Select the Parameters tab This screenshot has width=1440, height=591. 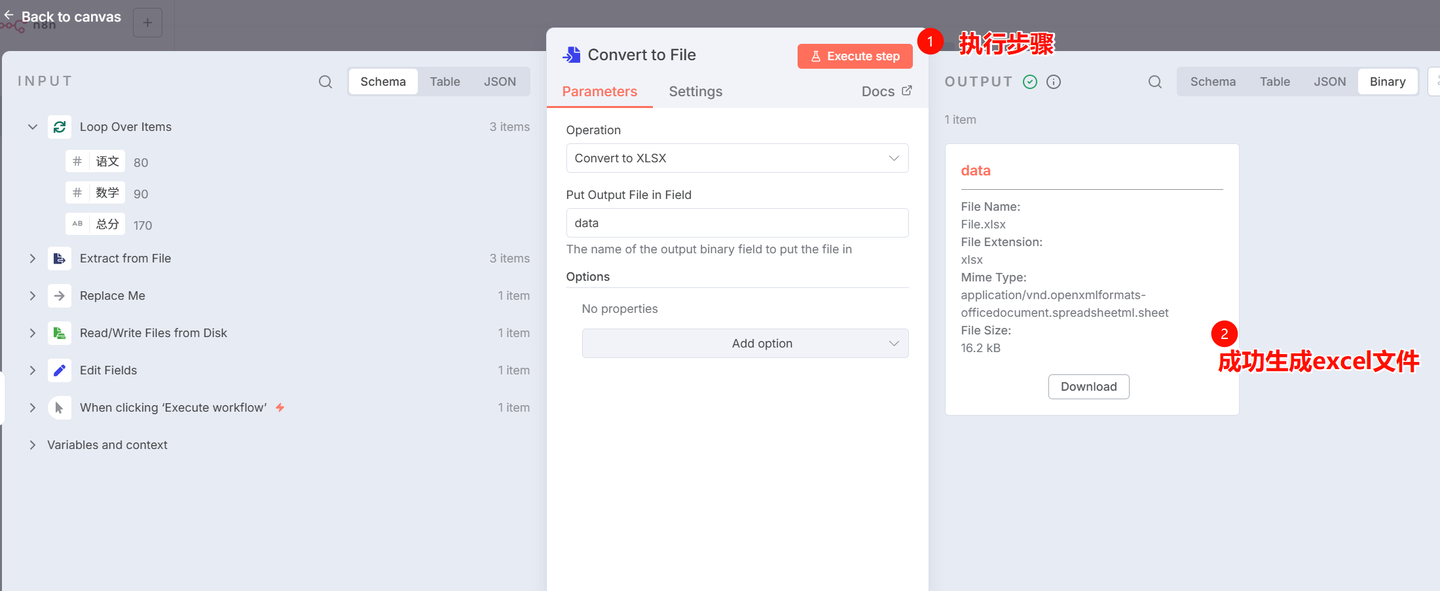click(x=599, y=91)
